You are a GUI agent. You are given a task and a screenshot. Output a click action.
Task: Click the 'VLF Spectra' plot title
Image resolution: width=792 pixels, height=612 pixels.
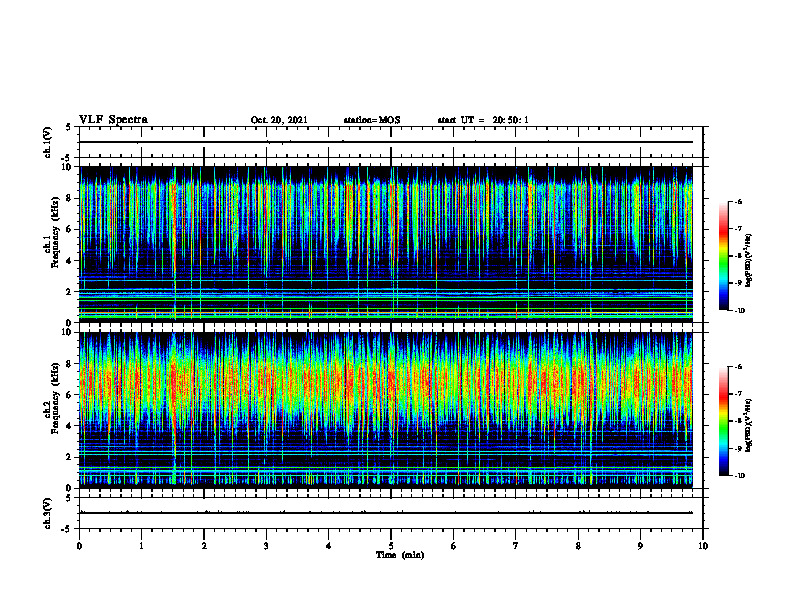[113, 120]
